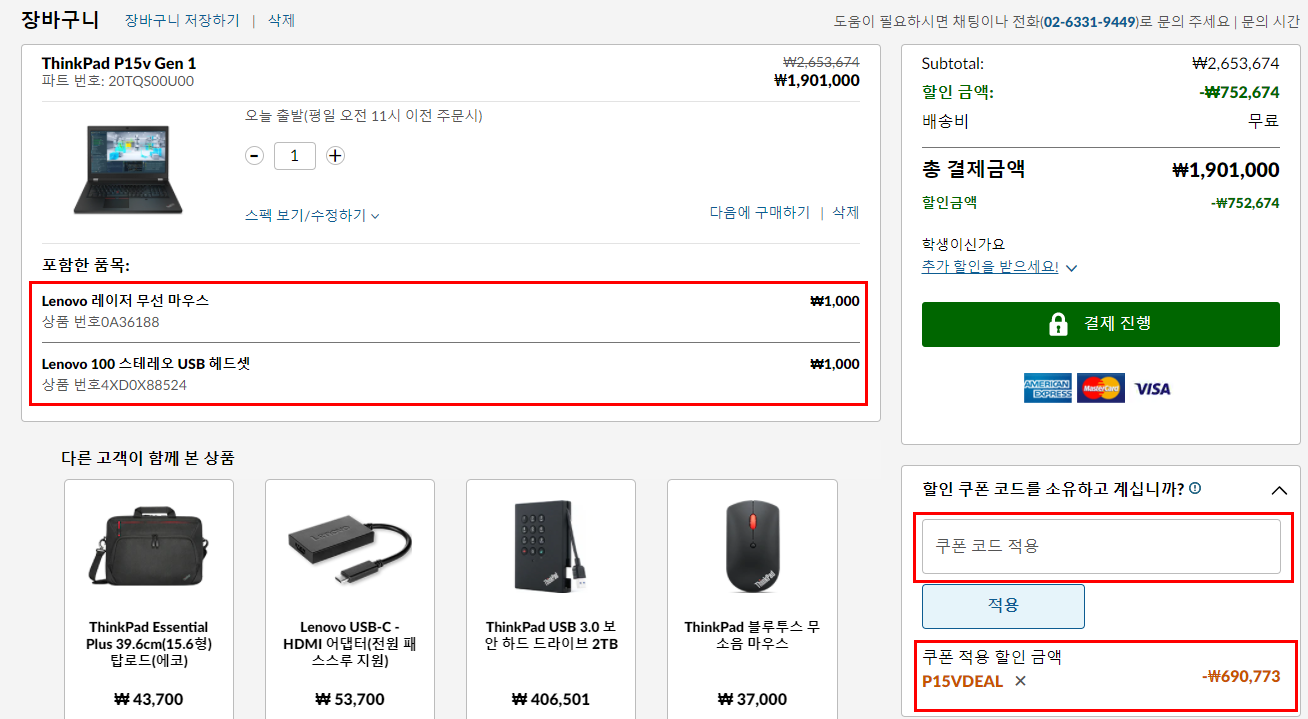Click the ₩ 37,000 price
1308x719 pixels.
(x=752, y=700)
